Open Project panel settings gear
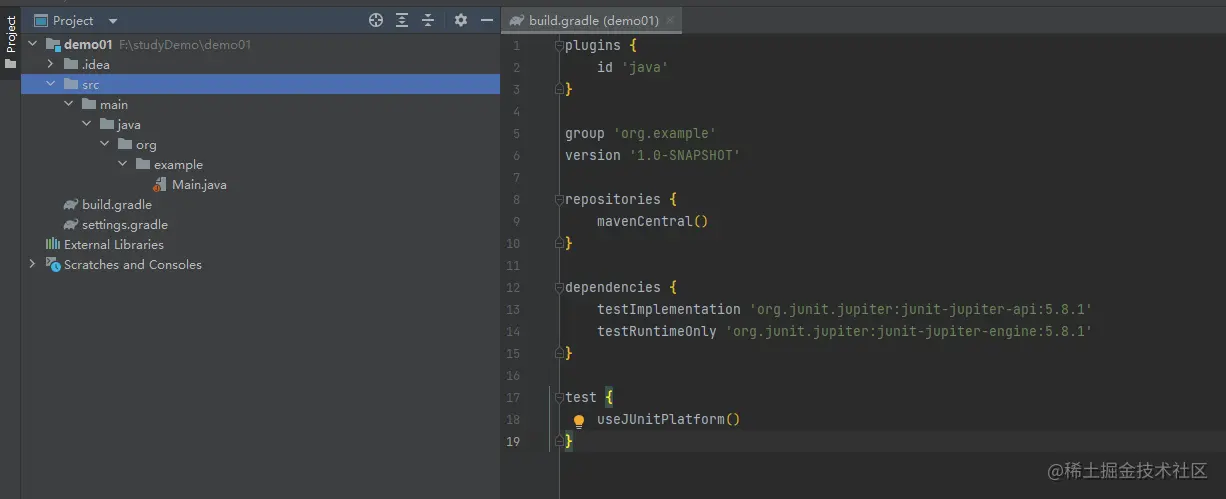 pos(461,20)
